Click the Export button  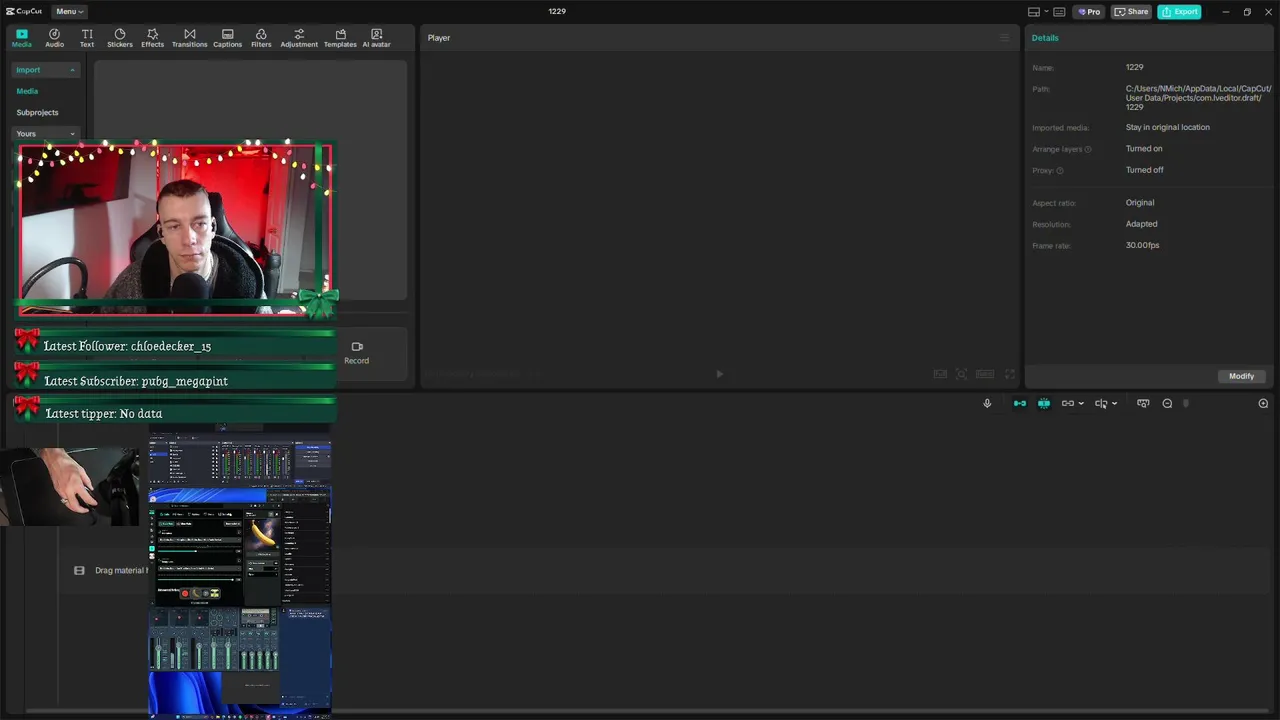1179,12
